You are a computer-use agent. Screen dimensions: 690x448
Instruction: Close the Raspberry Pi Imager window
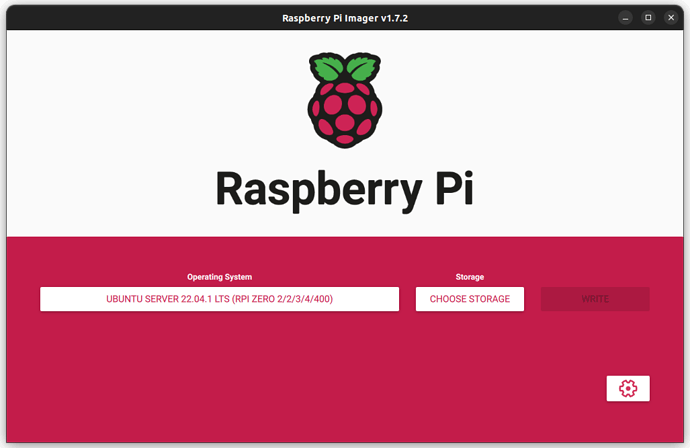(671, 18)
